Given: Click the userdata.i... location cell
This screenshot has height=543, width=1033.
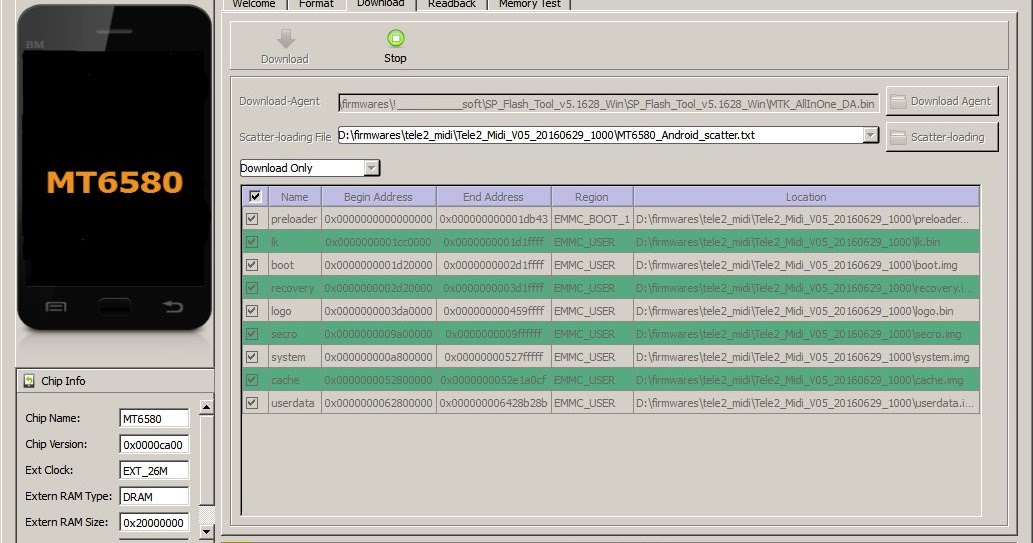Looking at the screenshot, I should click(x=806, y=403).
